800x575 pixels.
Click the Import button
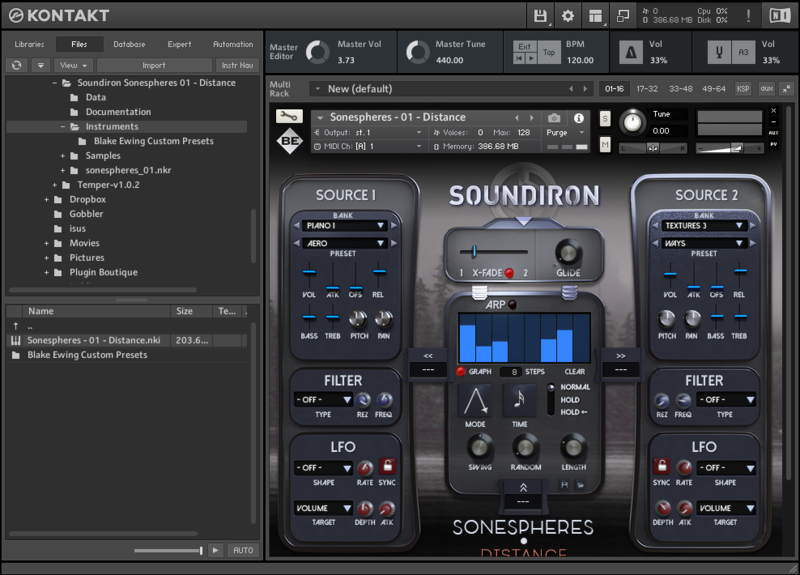[x=153, y=65]
